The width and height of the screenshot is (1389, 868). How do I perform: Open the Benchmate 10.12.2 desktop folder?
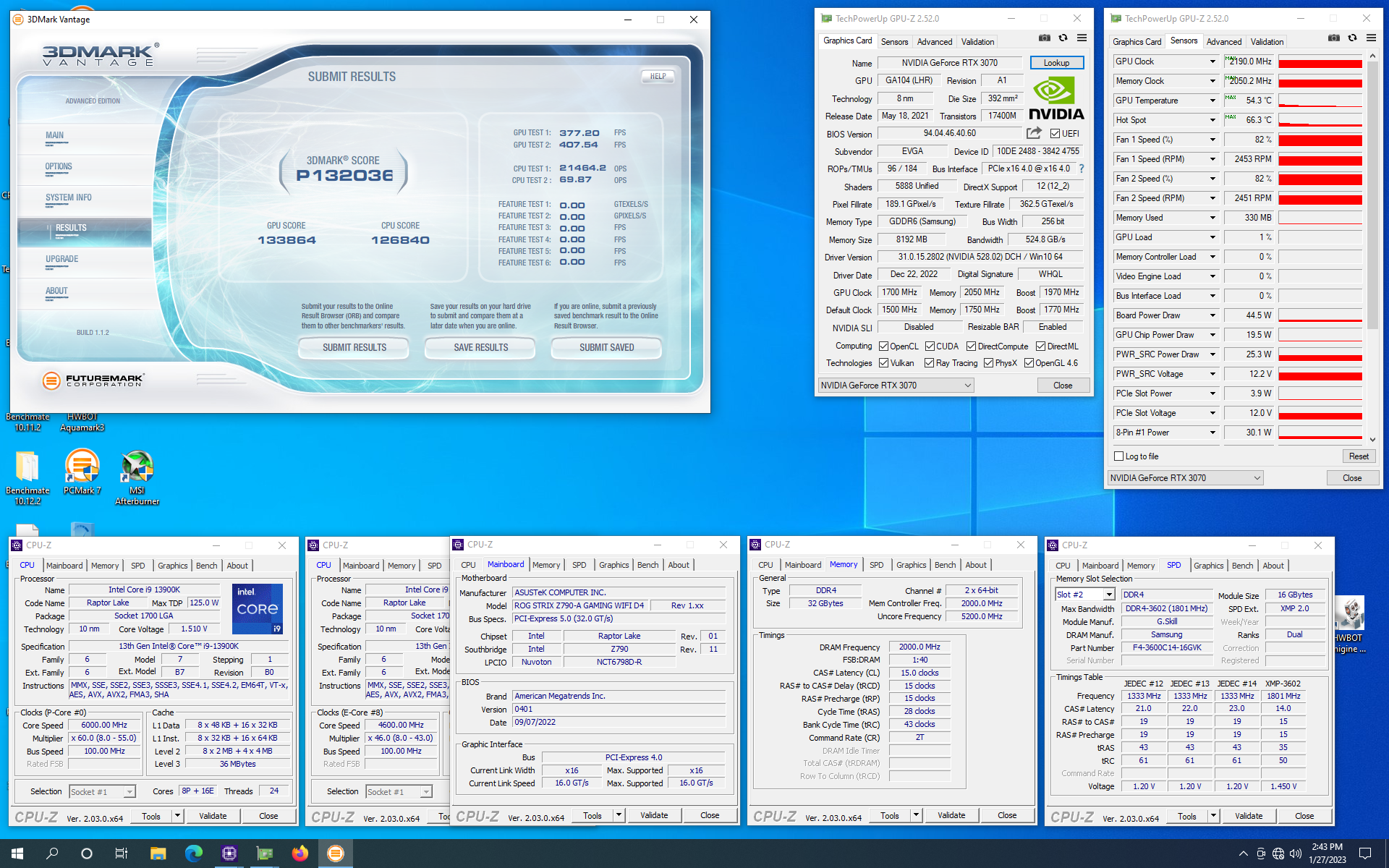pos(27,477)
